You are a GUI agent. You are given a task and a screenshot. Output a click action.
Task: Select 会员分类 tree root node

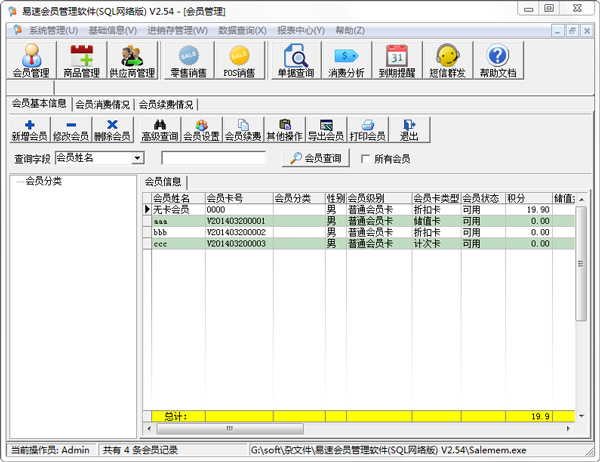(44, 181)
